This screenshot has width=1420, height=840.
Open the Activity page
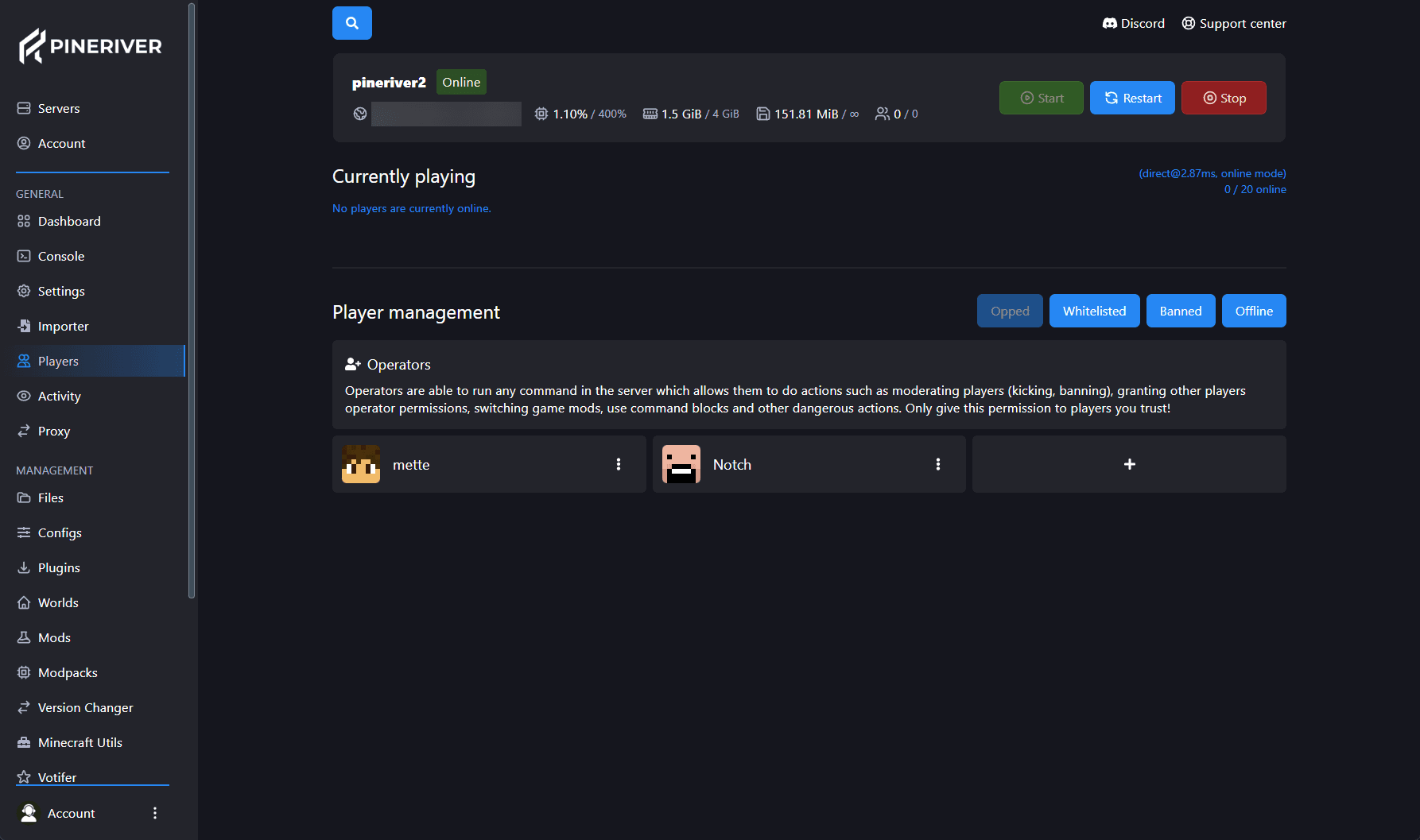click(x=92, y=396)
